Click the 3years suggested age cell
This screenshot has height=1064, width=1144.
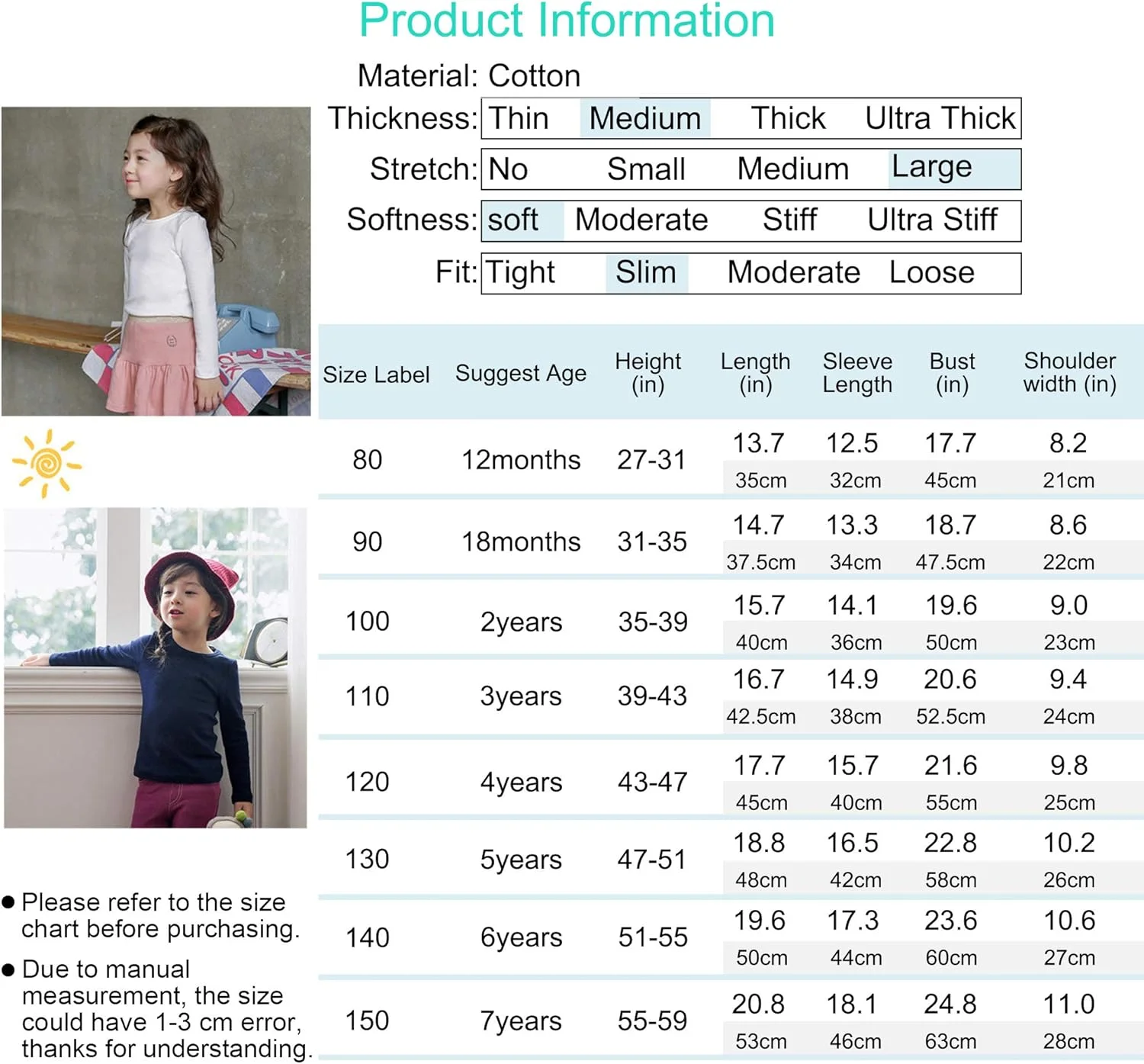pyautogui.click(x=521, y=696)
